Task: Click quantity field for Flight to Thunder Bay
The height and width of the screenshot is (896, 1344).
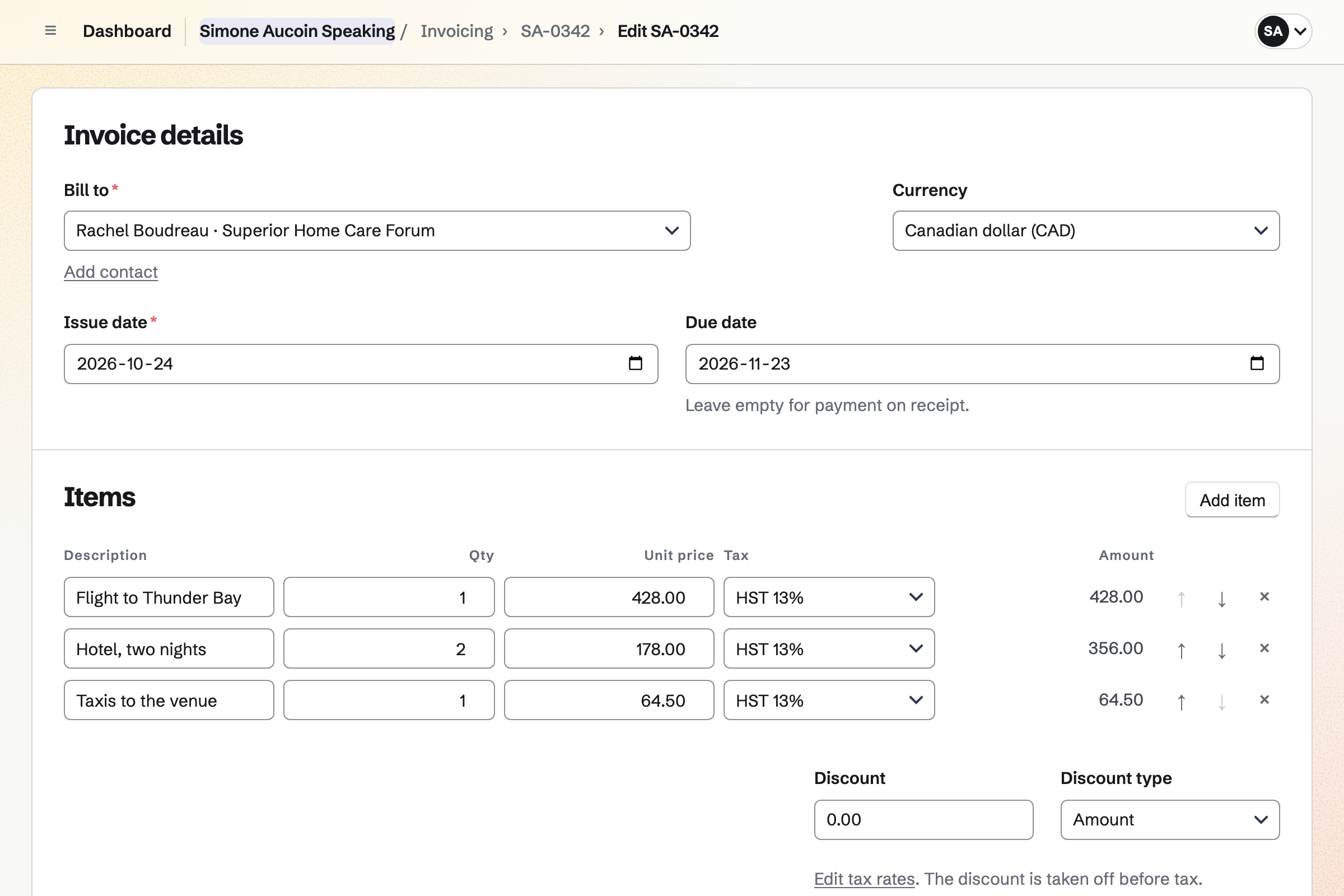Action: [389, 597]
